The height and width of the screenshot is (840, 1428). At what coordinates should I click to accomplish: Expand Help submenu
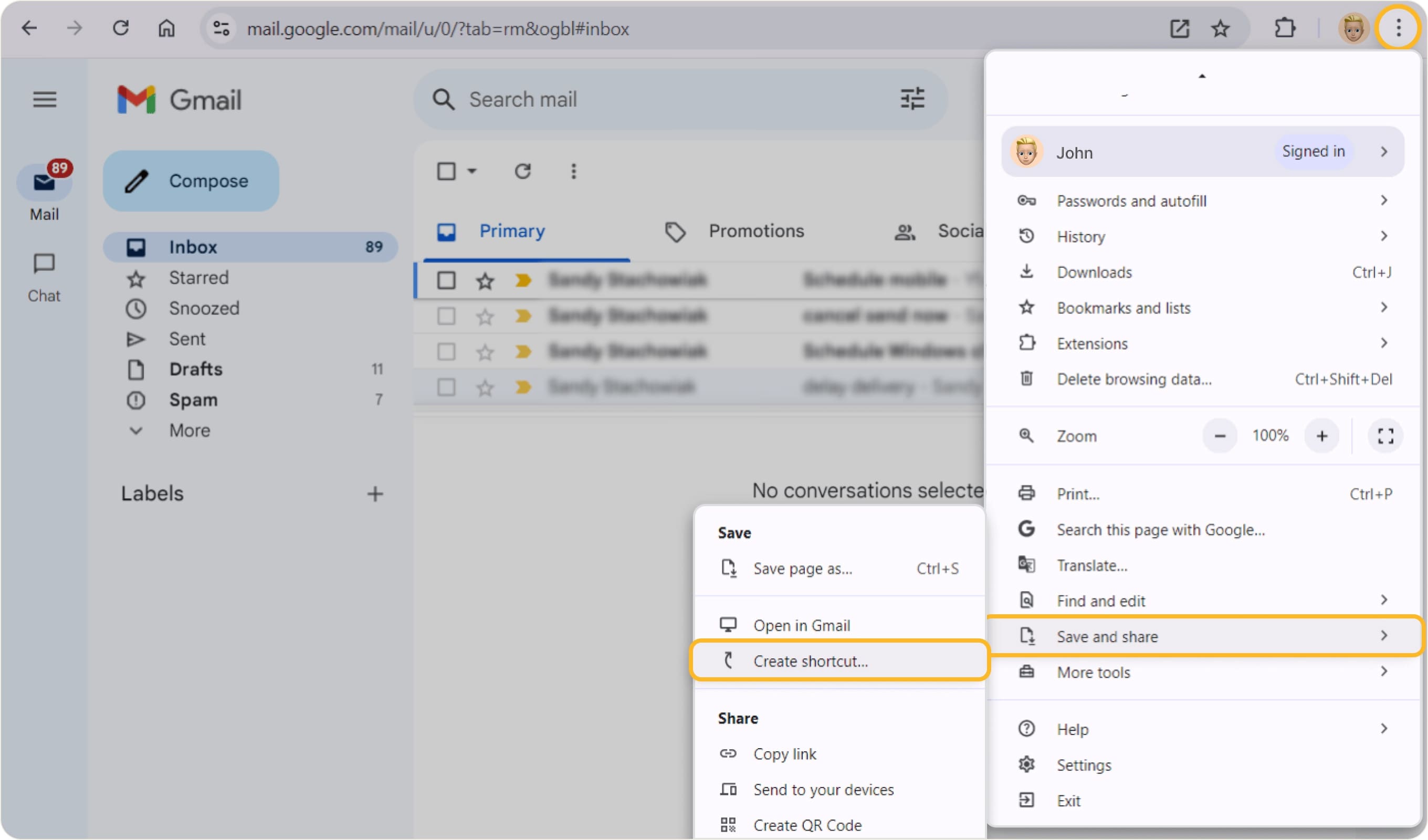[1203, 729]
